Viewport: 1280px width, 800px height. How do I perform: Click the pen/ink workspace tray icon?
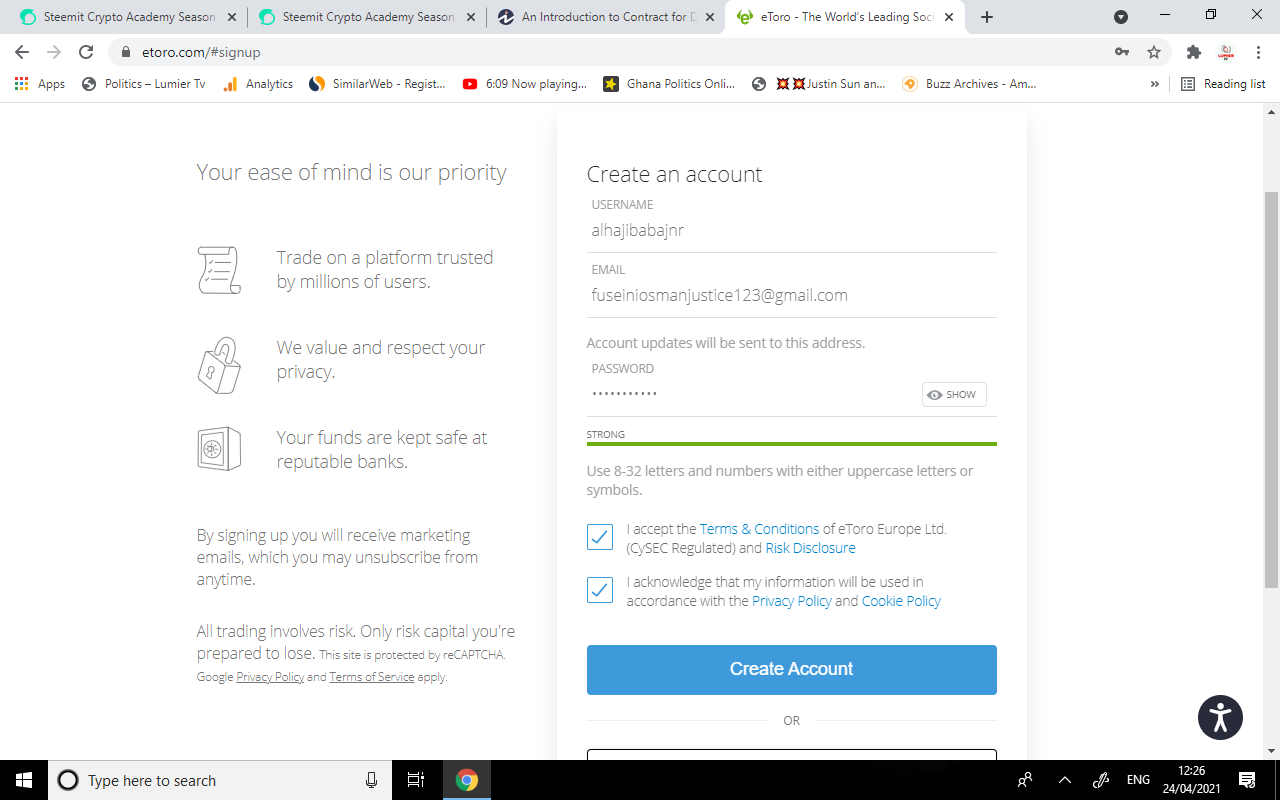tap(1101, 780)
